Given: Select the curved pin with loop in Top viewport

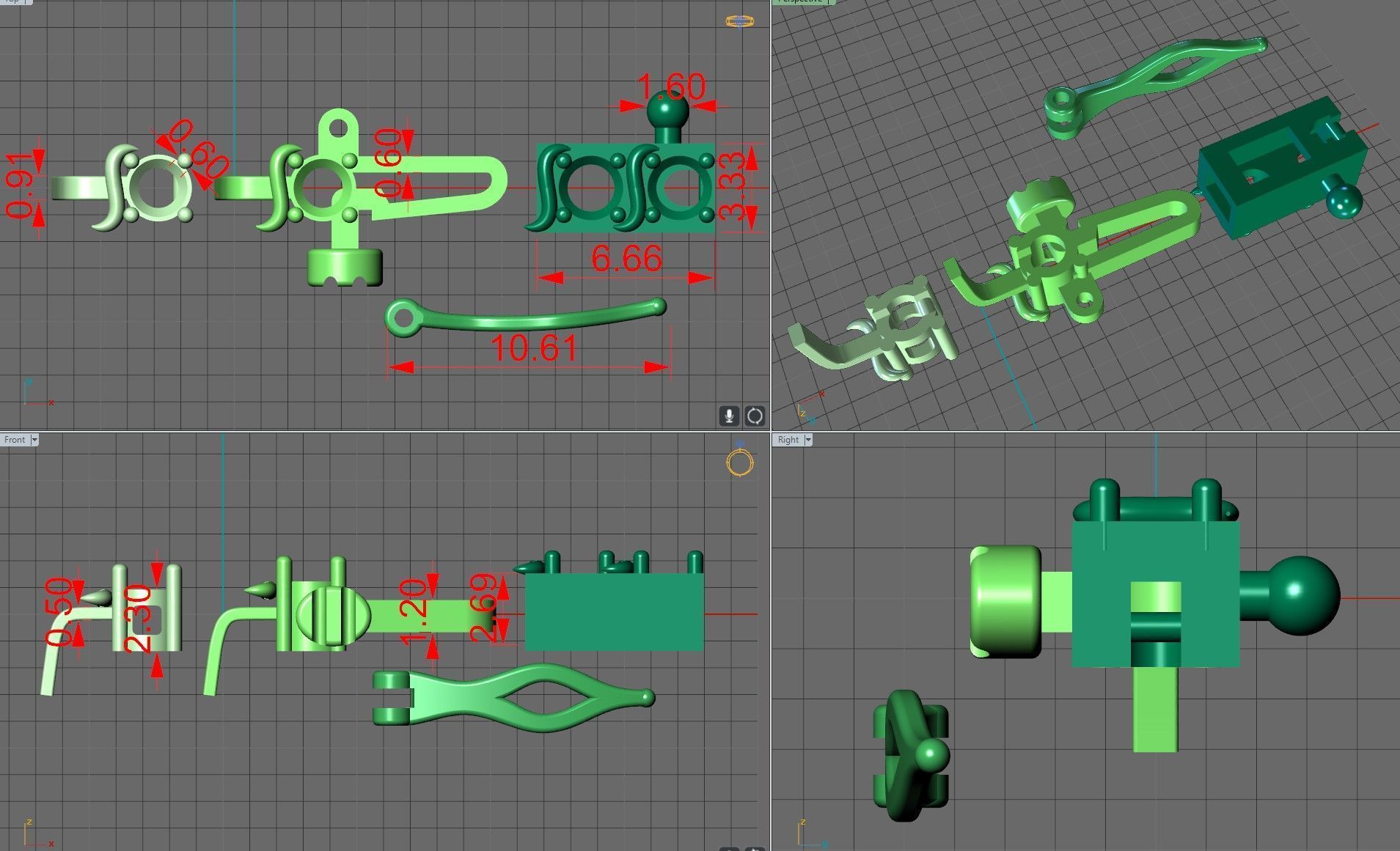Looking at the screenshot, I should (525, 317).
